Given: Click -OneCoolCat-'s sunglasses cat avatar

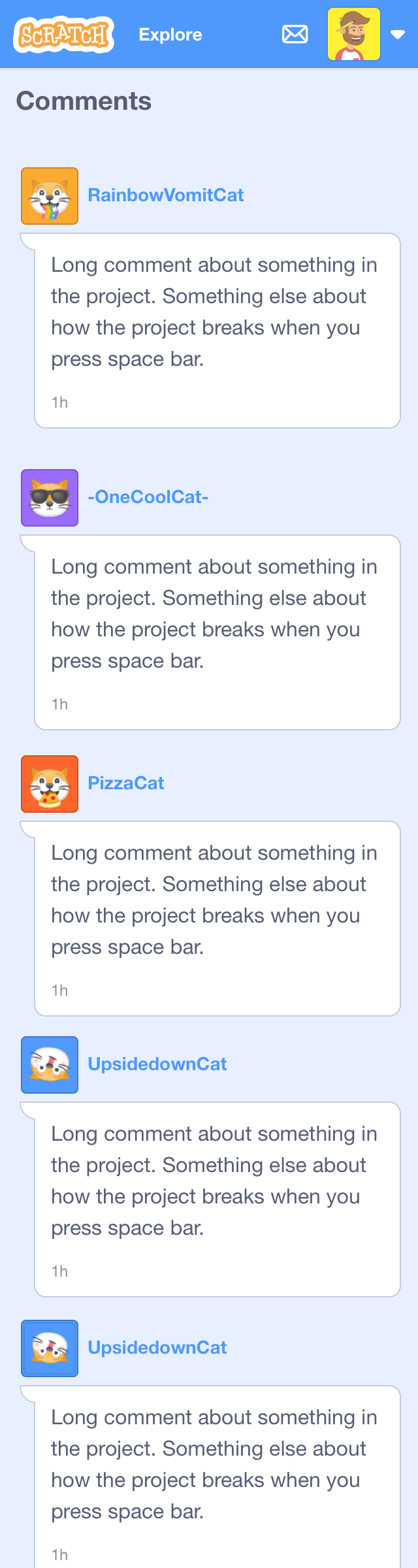Looking at the screenshot, I should coord(49,497).
